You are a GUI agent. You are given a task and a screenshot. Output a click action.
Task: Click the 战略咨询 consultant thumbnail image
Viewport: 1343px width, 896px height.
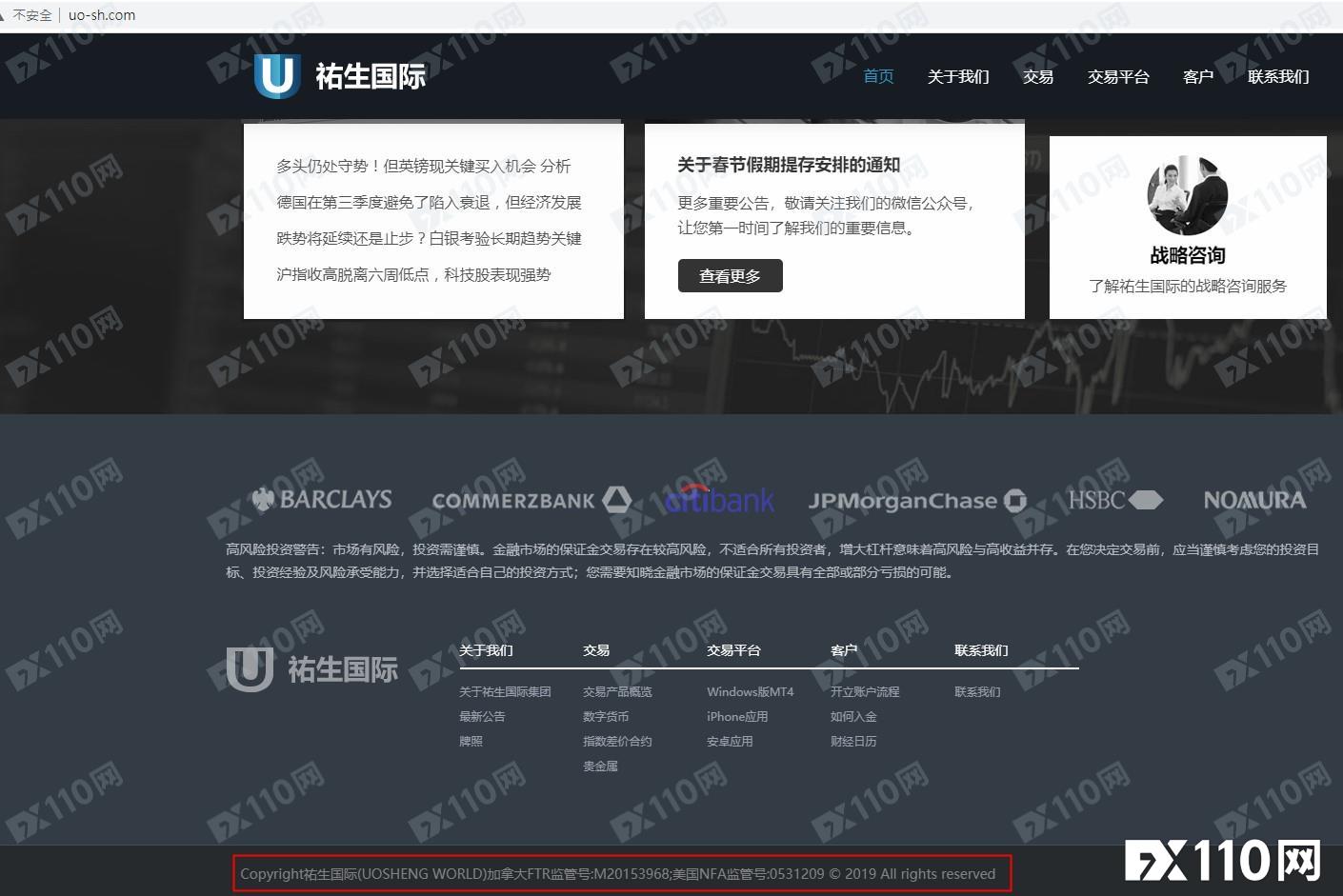coord(1186,194)
